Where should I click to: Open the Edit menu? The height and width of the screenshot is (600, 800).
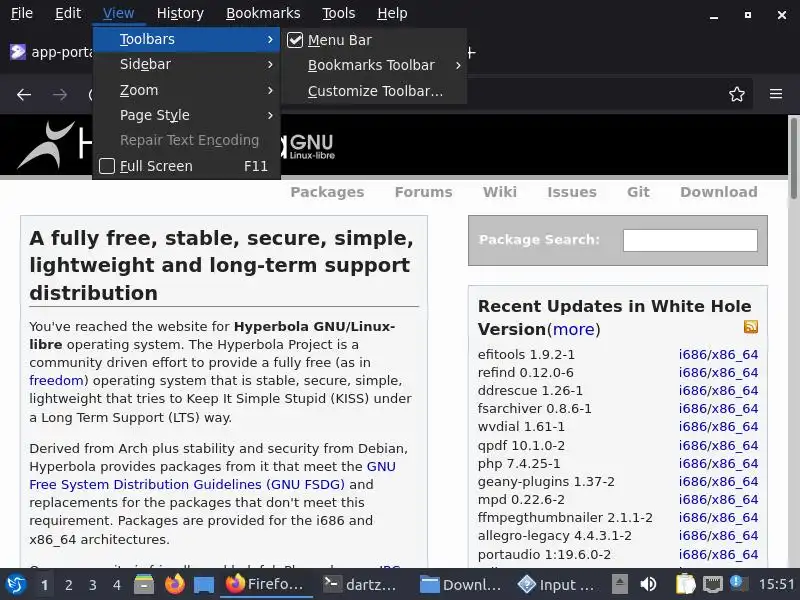[68, 13]
